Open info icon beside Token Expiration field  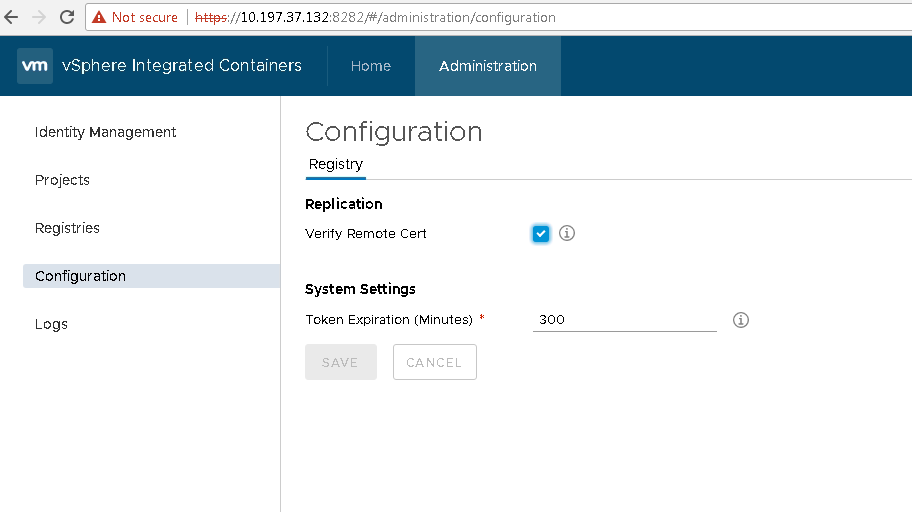[740, 320]
